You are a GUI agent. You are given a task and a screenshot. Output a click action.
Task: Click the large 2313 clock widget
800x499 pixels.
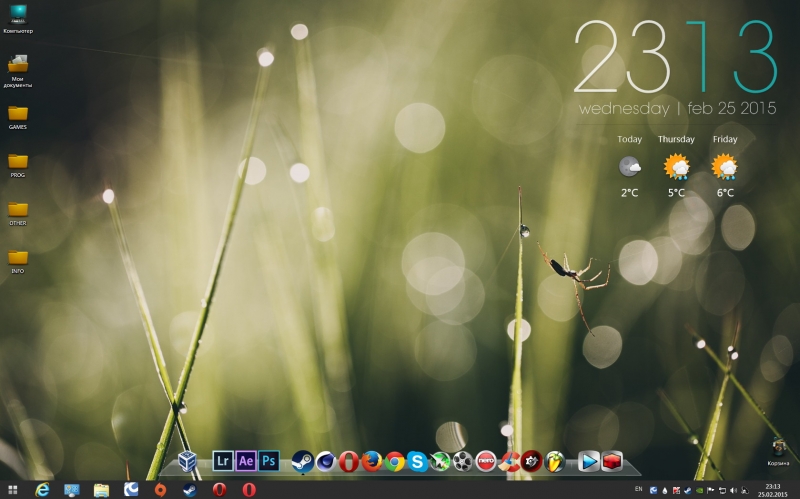pyautogui.click(x=676, y=57)
